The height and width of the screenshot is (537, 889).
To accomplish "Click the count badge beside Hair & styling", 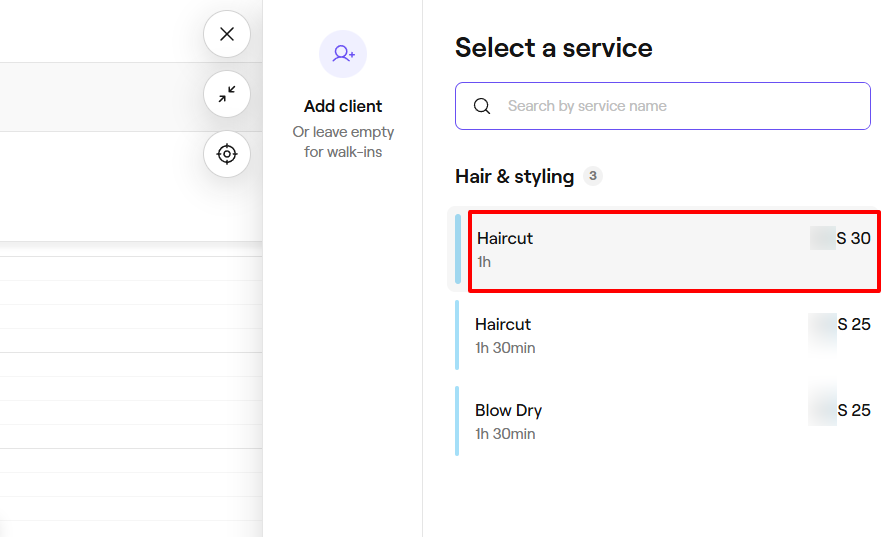I will tap(593, 176).
